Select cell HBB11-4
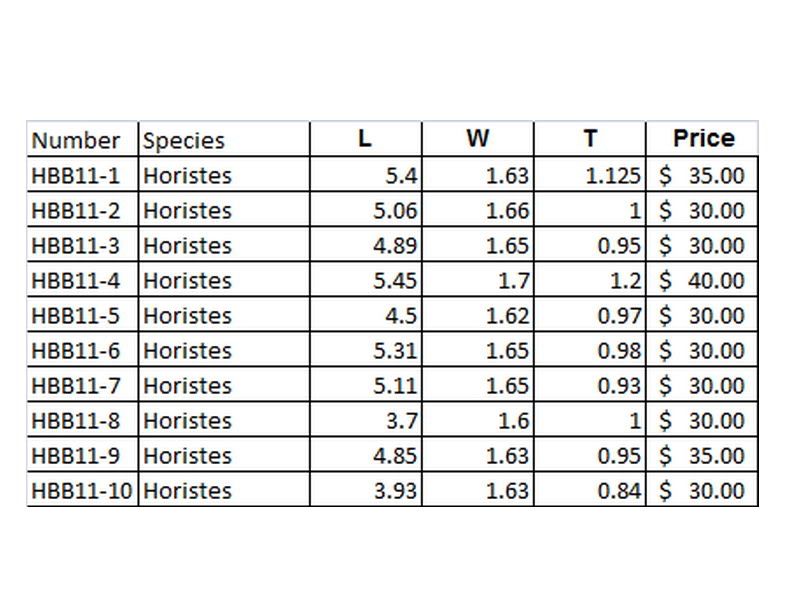The image size is (800, 600). 82,280
